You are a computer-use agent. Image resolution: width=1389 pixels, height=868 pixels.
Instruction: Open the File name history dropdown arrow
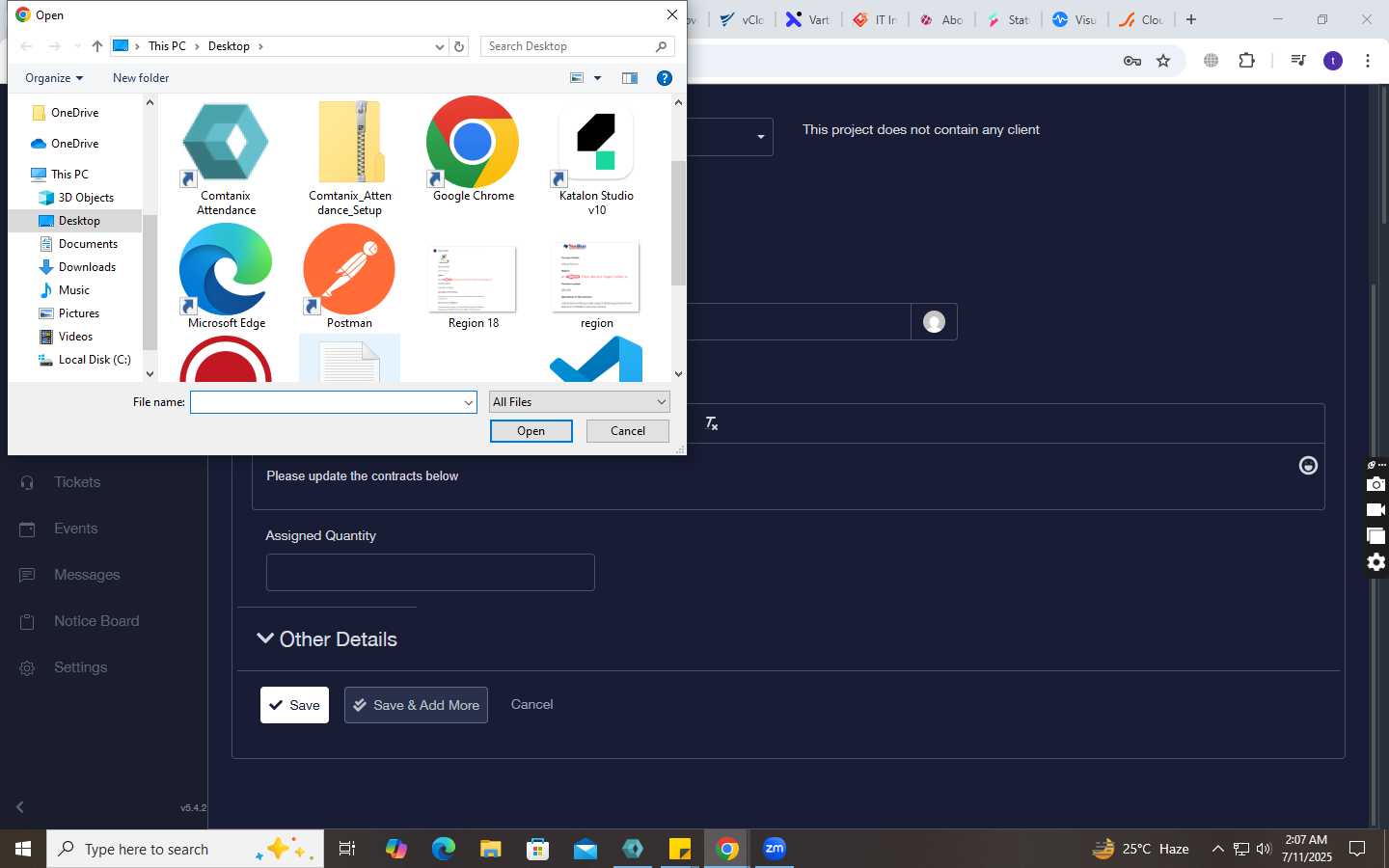[x=469, y=402]
